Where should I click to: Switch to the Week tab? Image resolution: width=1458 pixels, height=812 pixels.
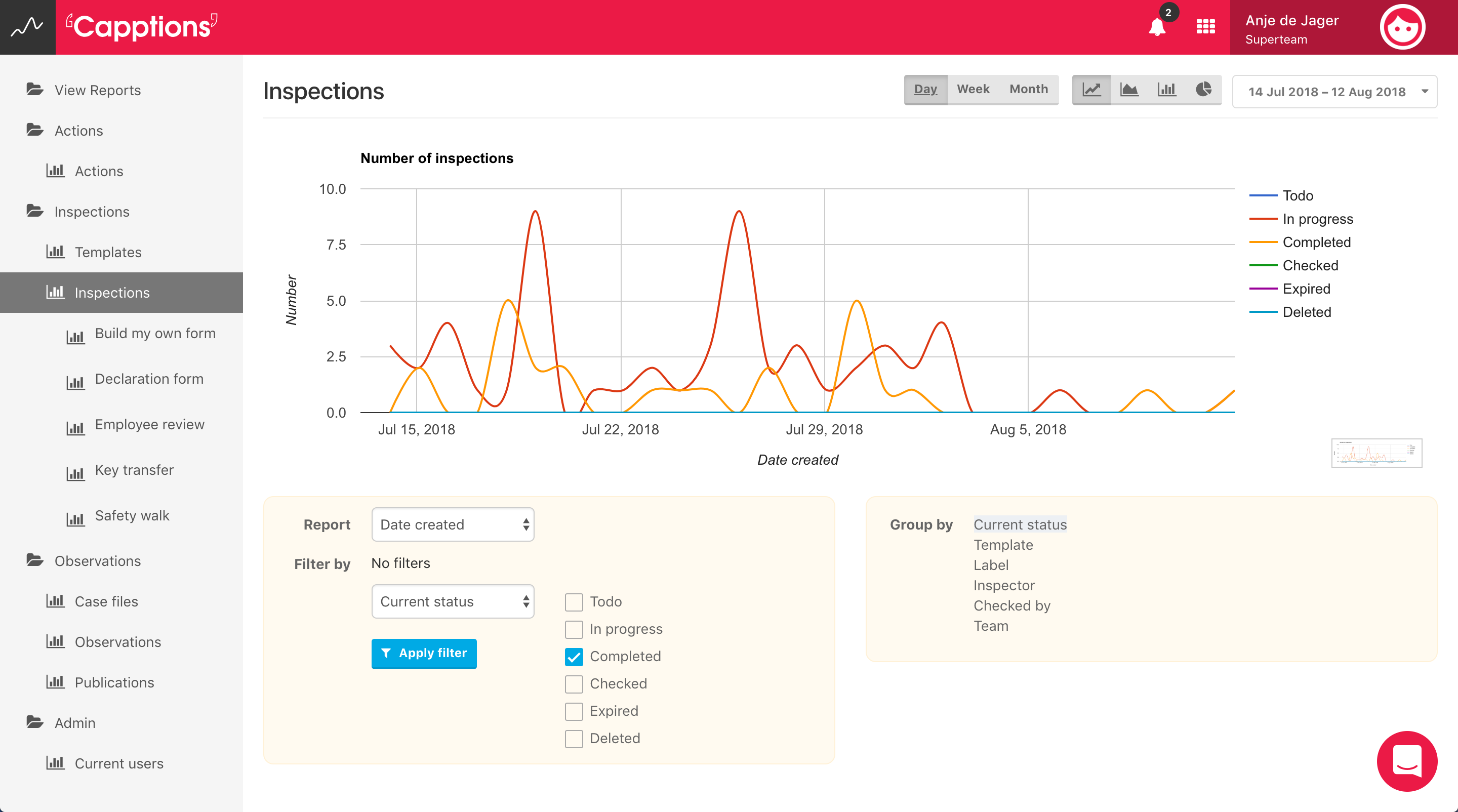point(973,90)
